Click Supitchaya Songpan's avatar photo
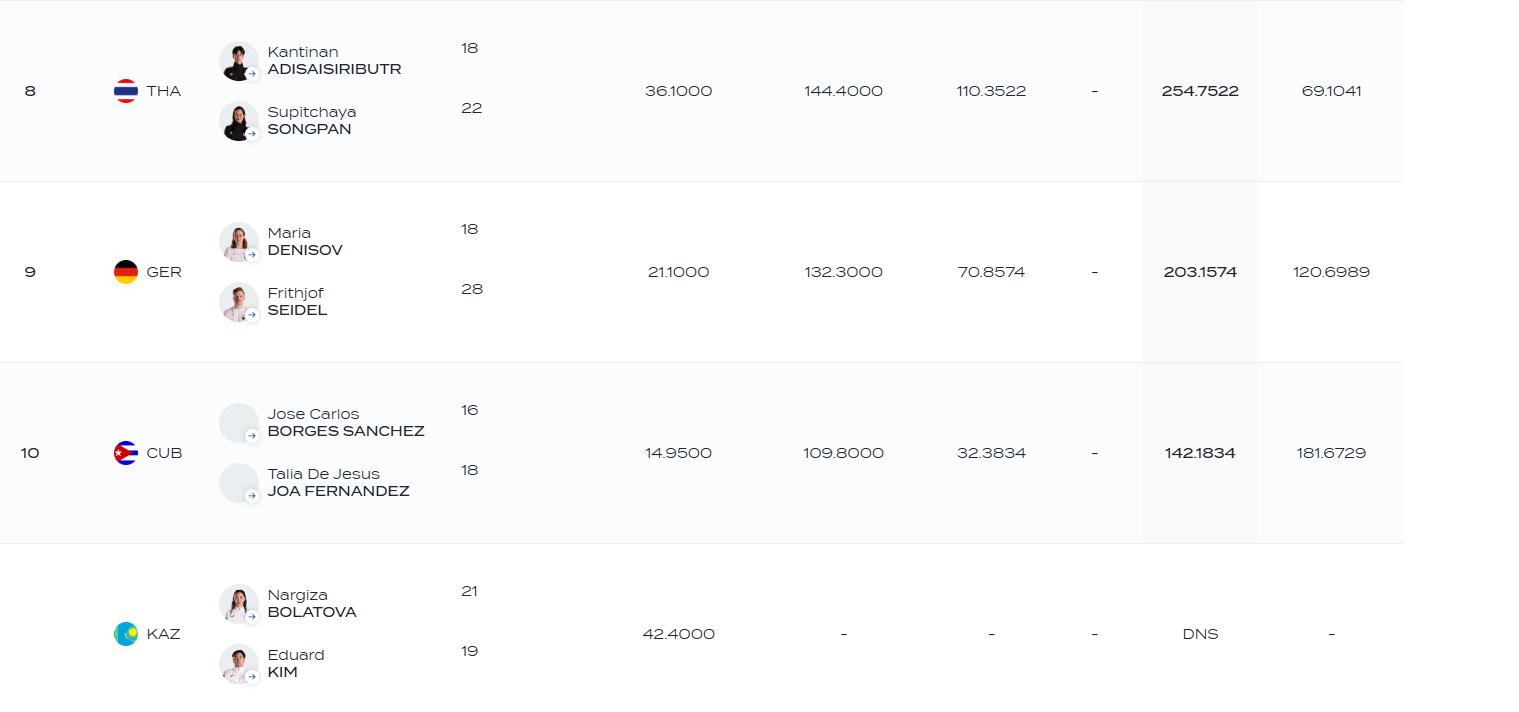 [x=239, y=121]
